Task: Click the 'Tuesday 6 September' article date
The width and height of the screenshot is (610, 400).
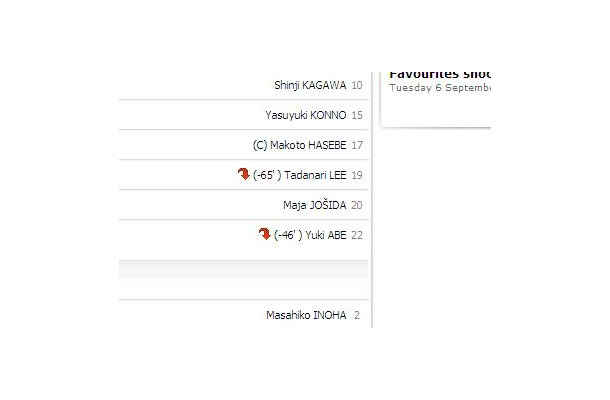Action: 440,88
